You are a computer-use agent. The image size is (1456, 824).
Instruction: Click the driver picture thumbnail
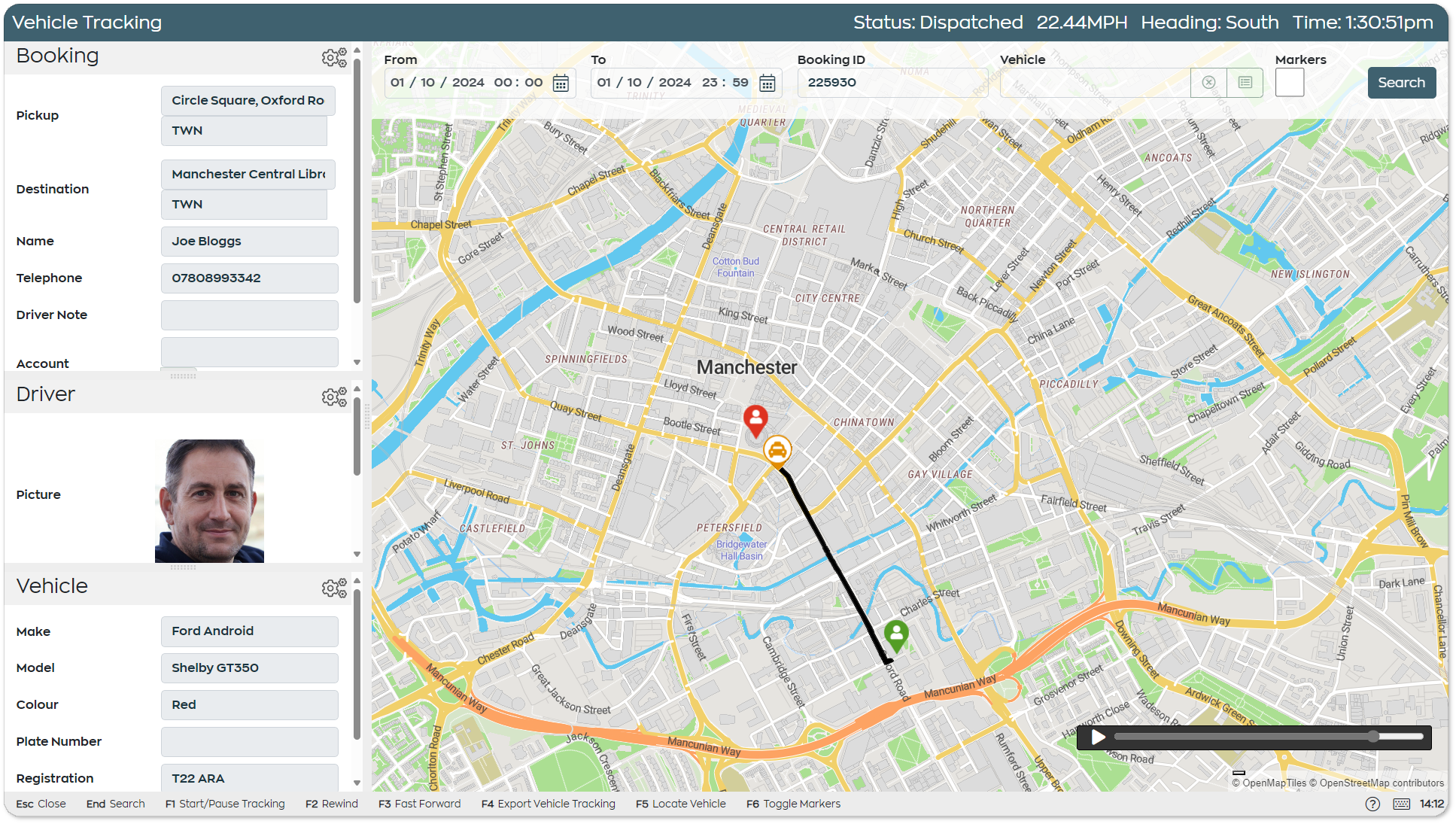pos(209,500)
